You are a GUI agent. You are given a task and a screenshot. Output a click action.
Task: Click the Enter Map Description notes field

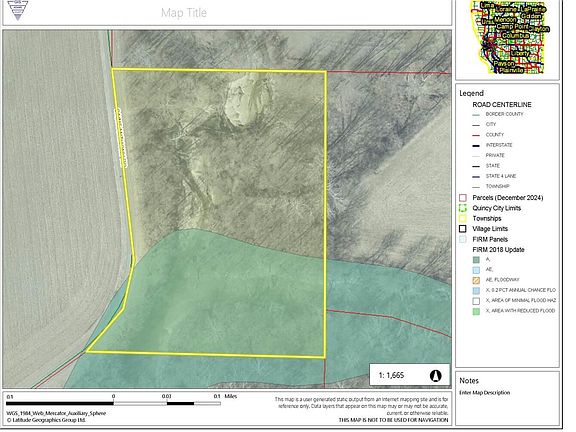485,392
